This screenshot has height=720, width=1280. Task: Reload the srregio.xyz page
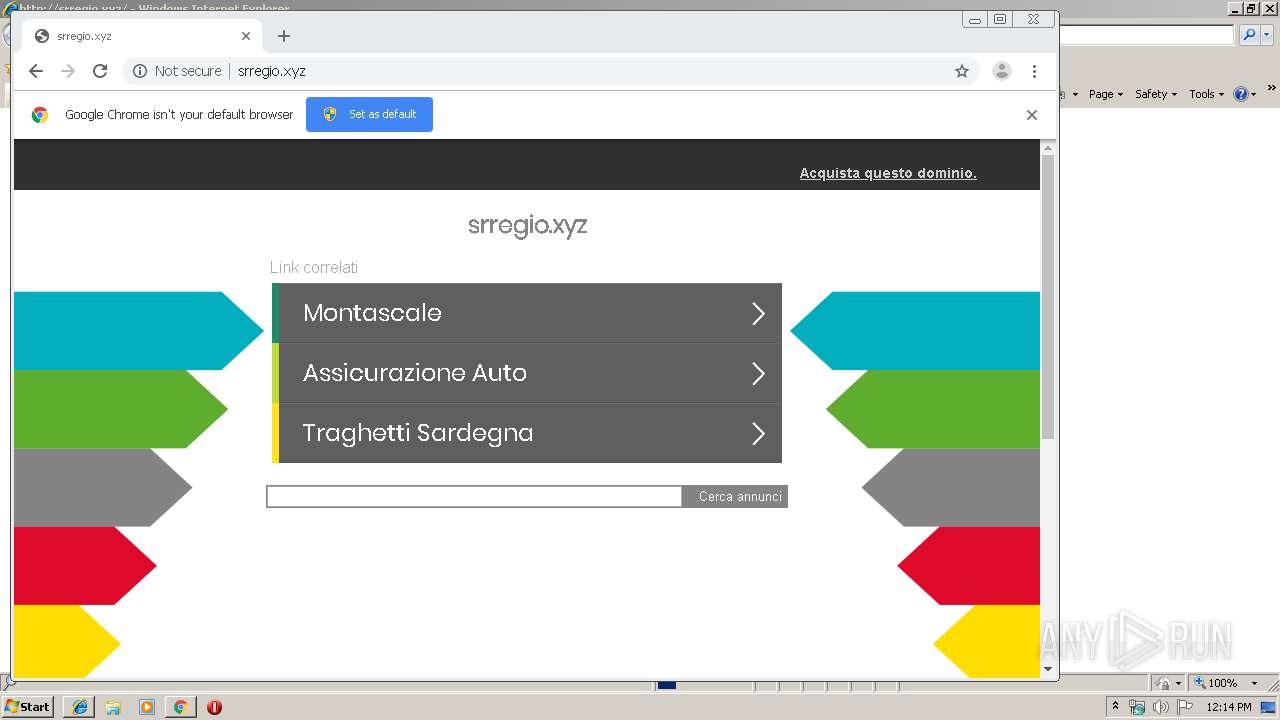point(100,71)
